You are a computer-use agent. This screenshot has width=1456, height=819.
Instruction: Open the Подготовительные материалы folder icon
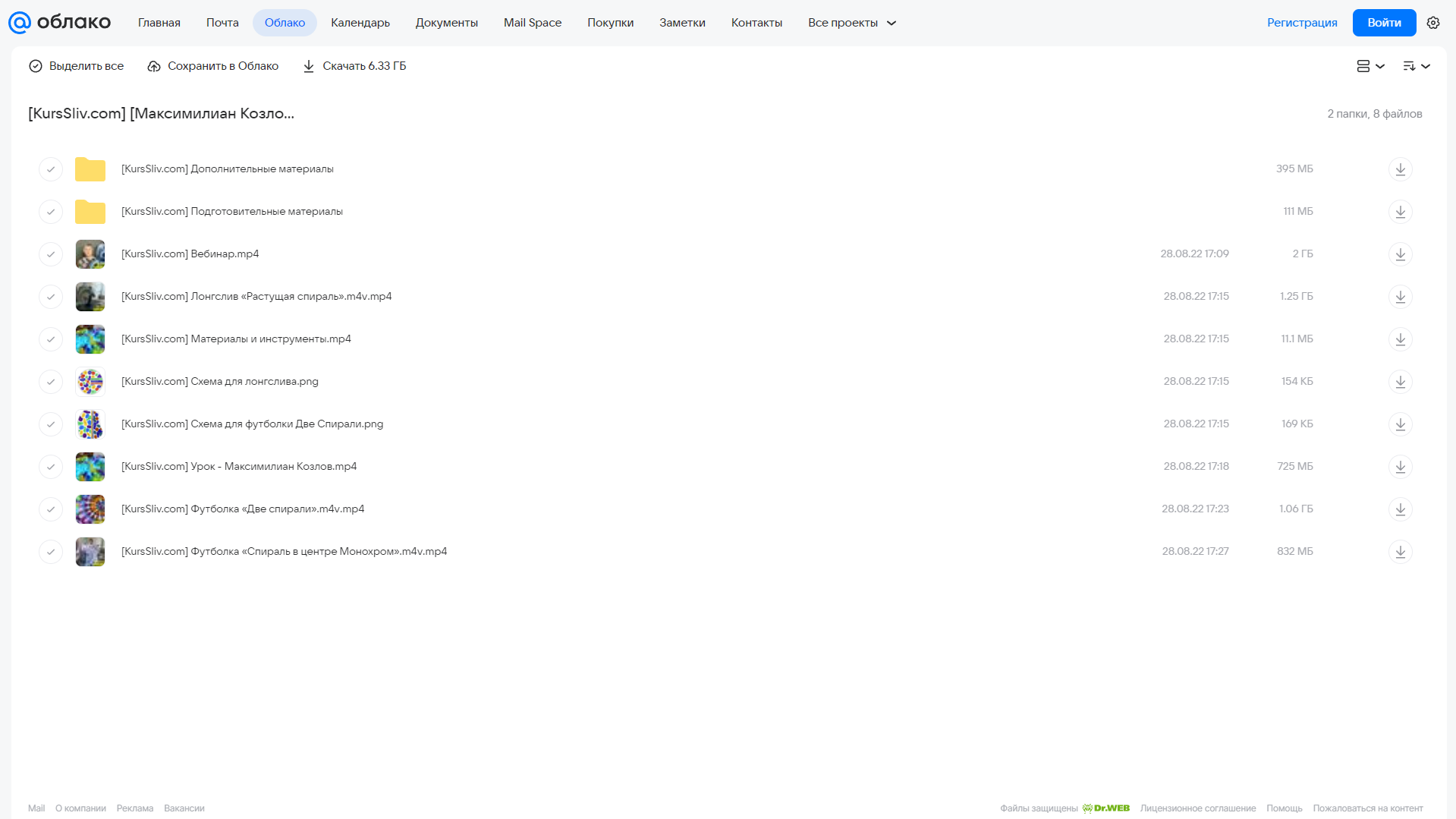click(90, 212)
